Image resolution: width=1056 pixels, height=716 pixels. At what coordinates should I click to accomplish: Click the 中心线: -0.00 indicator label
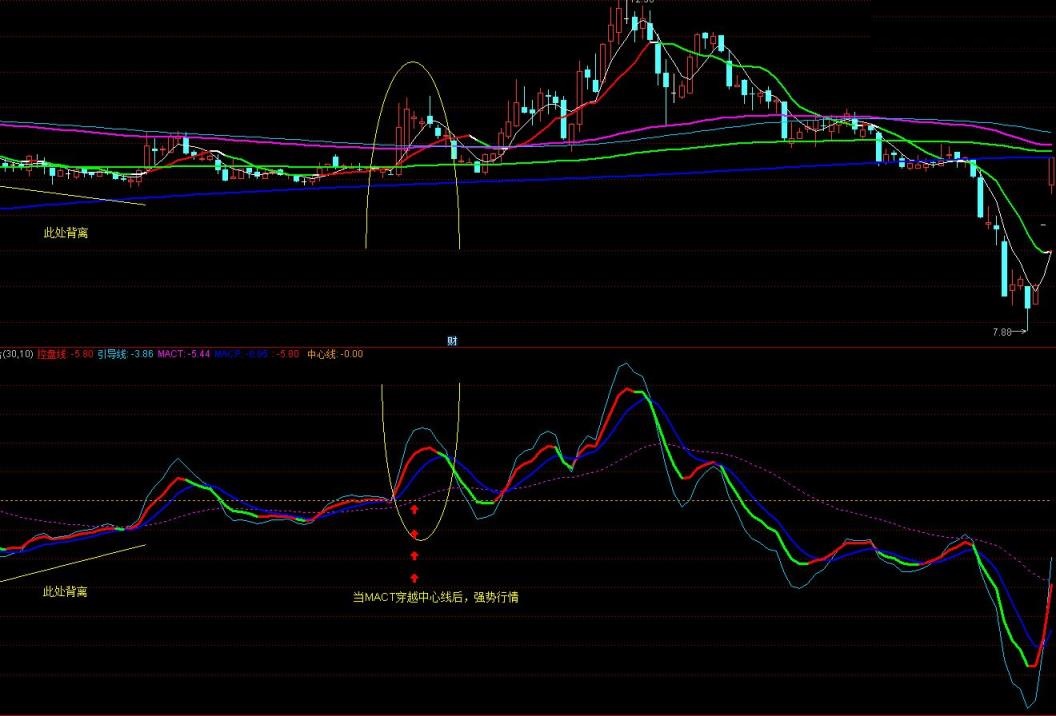click(335, 354)
